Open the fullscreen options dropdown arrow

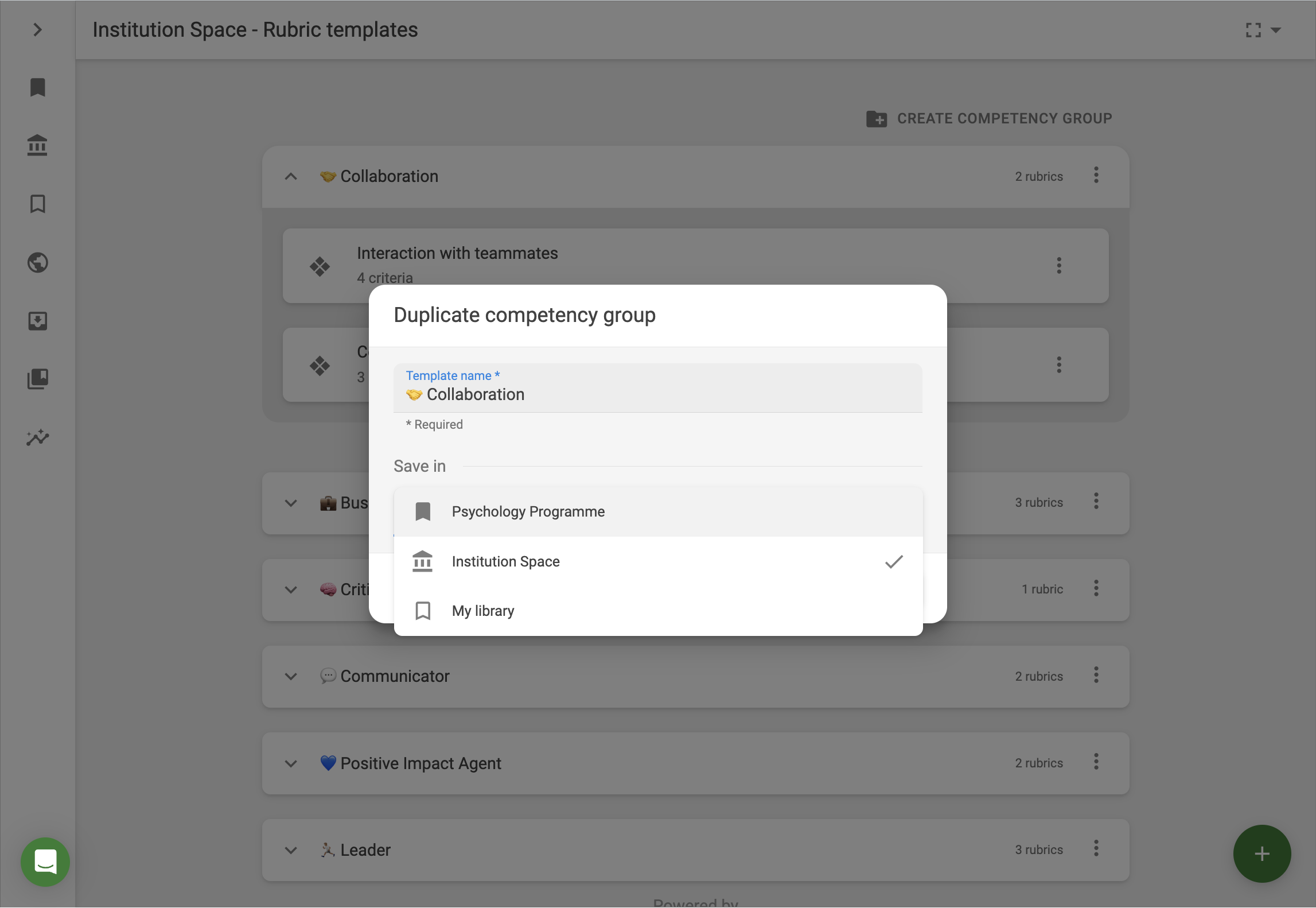point(1276,30)
